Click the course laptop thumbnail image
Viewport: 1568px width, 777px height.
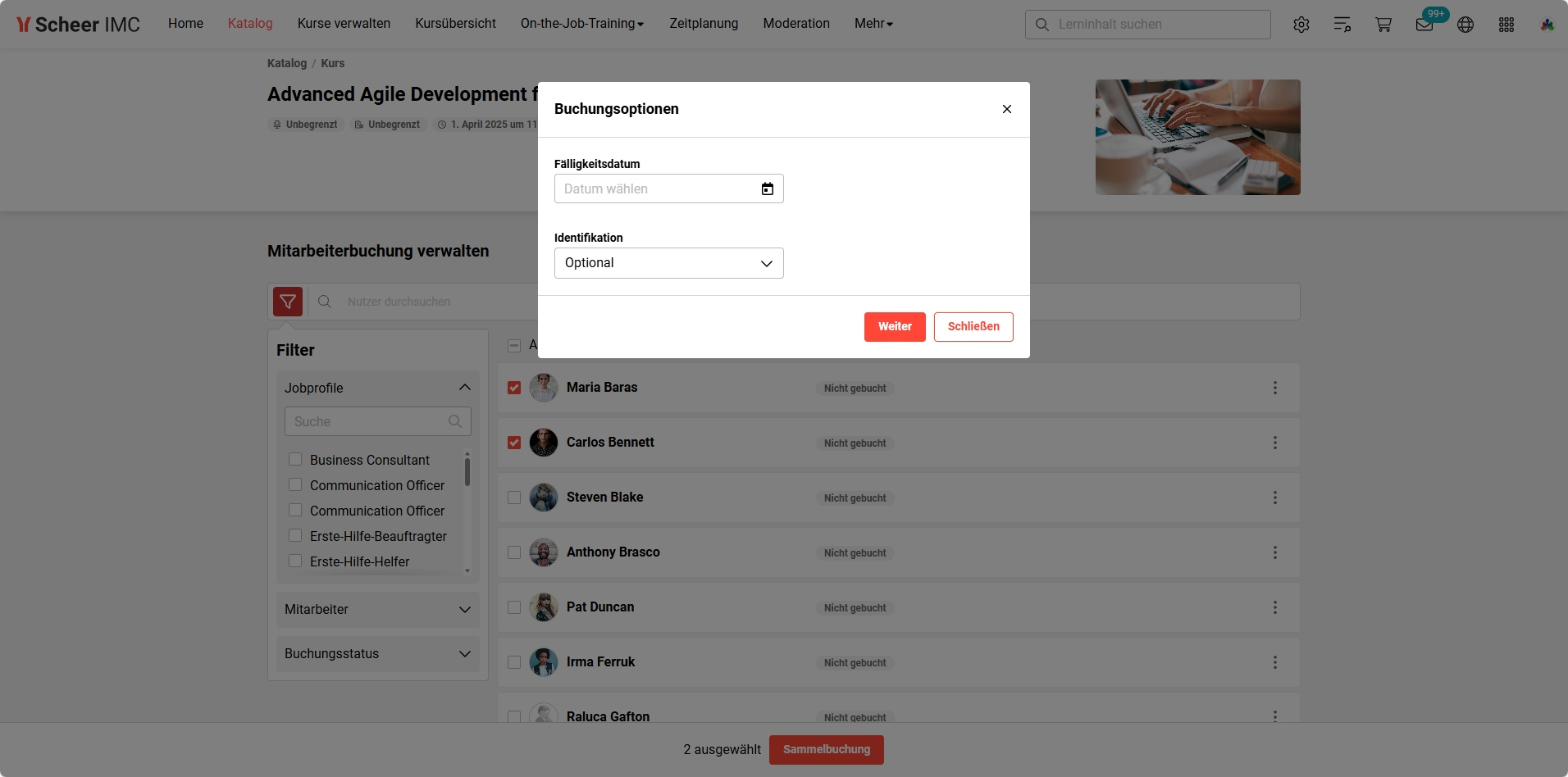pos(1198,137)
